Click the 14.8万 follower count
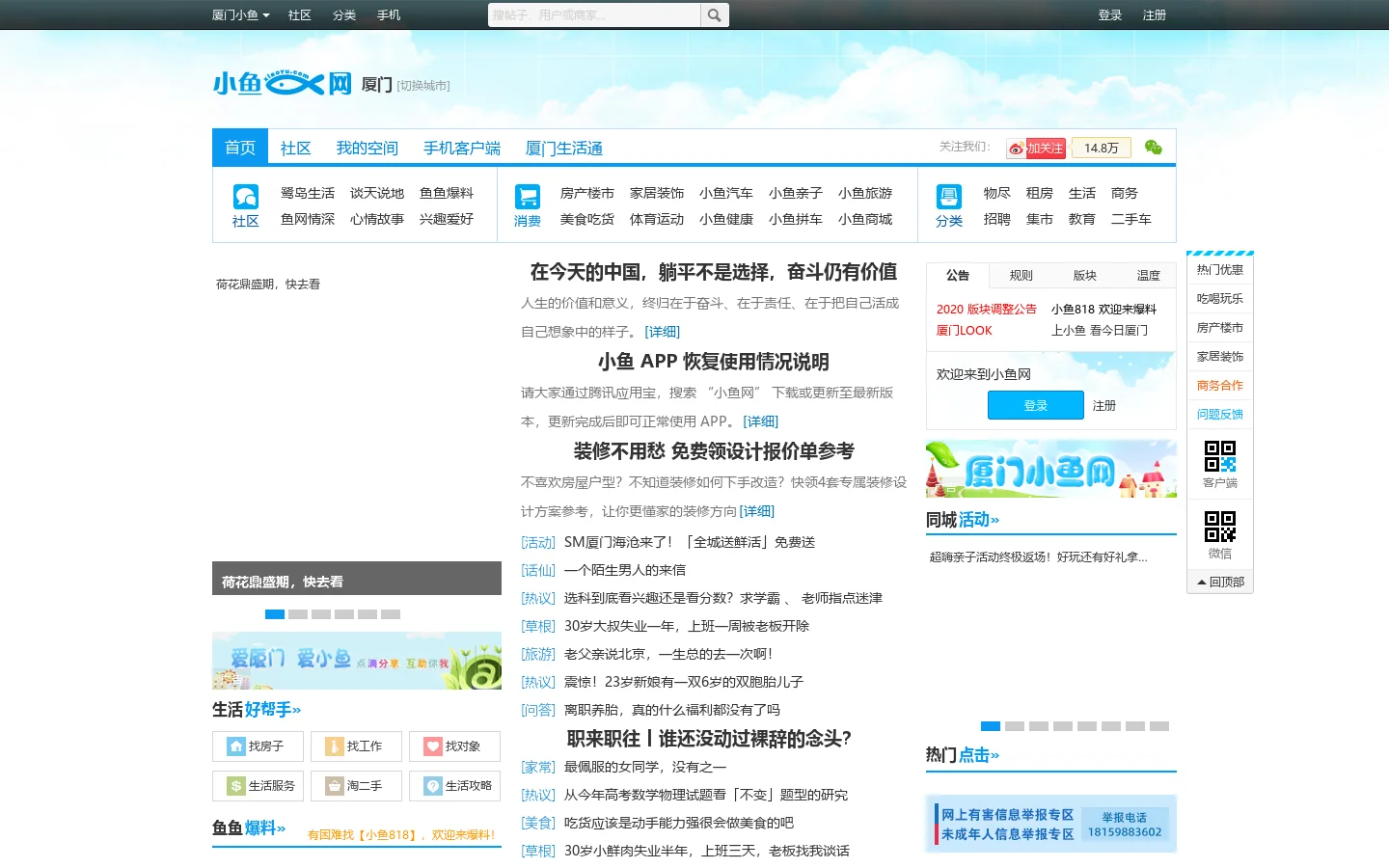The width and height of the screenshot is (1389, 868). click(x=1102, y=149)
